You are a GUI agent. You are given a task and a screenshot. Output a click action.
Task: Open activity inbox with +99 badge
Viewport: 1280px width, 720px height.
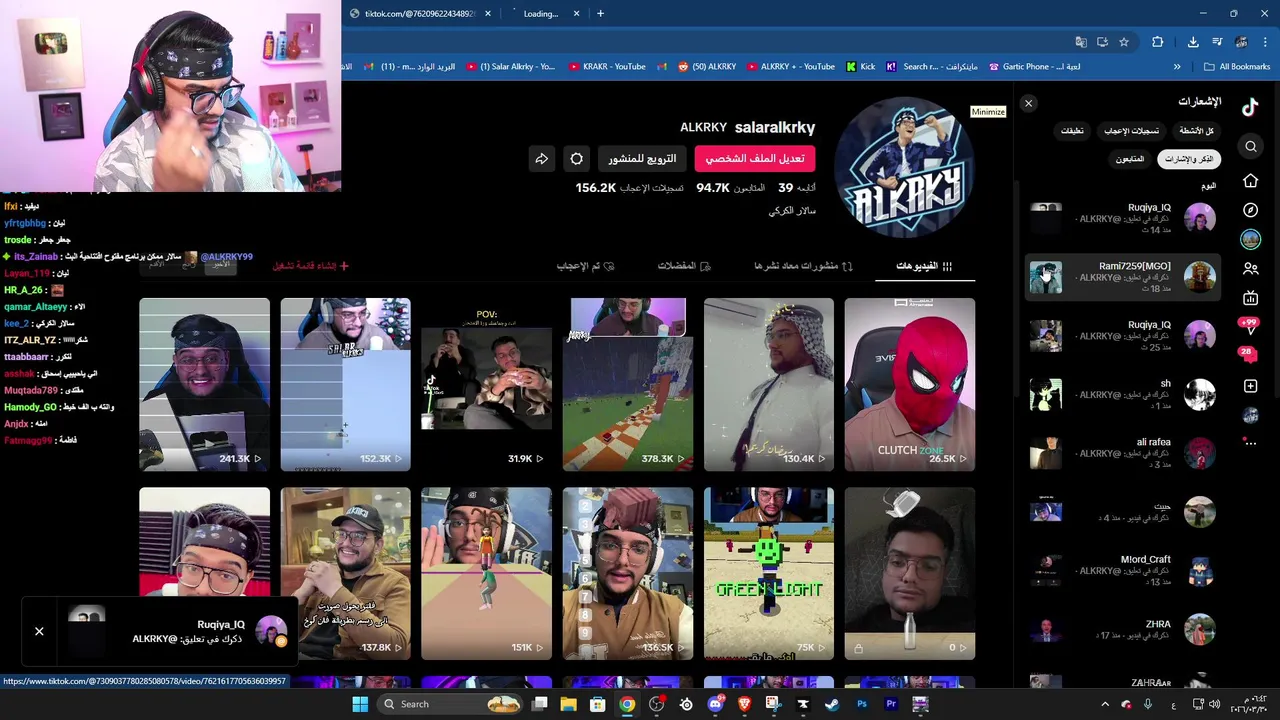tap(1249, 327)
